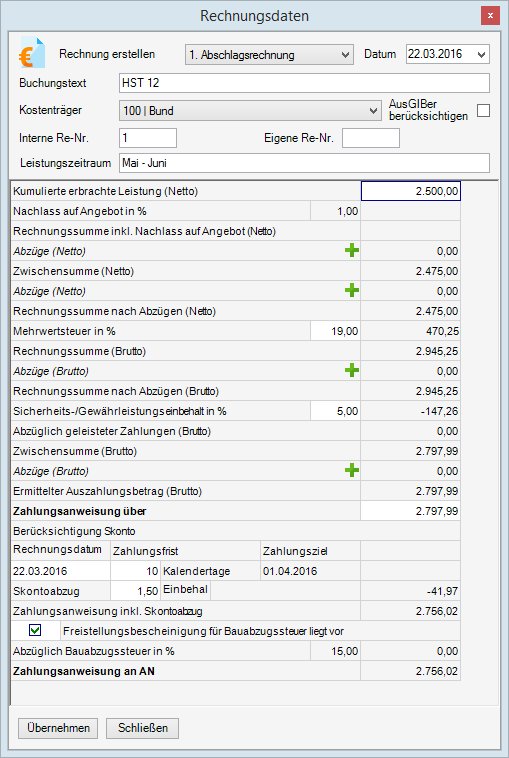Click the Schließen button
The image size is (509, 758).
[x=143, y=728]
